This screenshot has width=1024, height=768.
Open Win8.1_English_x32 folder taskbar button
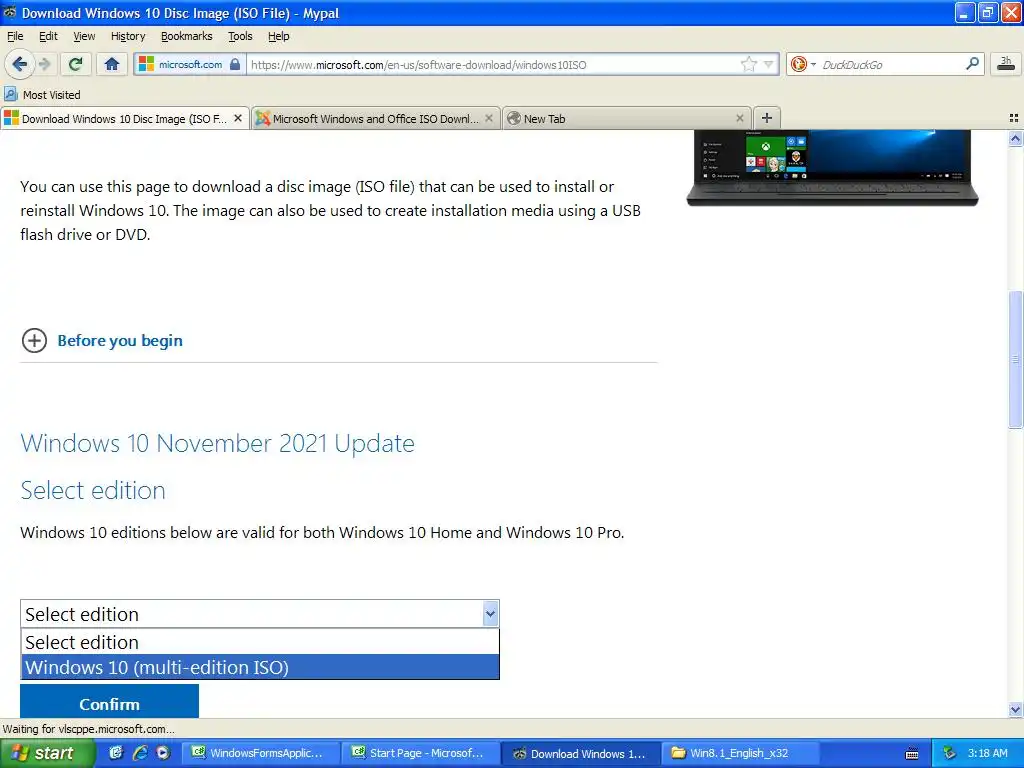point(741,753)
